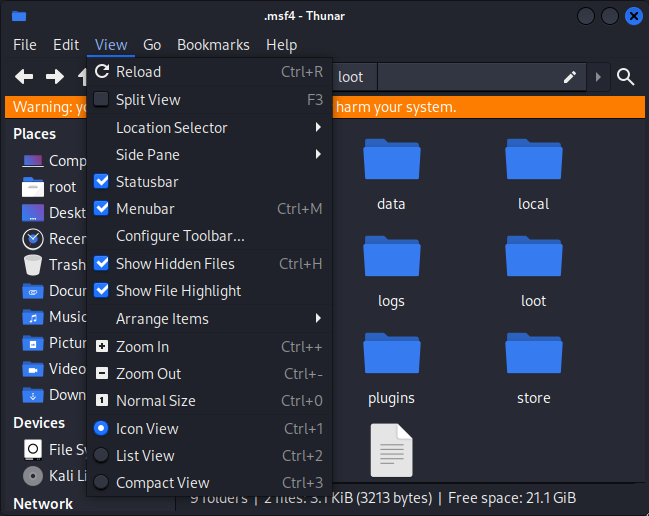Select the Icon View radio option
The height and width of the screenshot is (516, 649).
101,428
